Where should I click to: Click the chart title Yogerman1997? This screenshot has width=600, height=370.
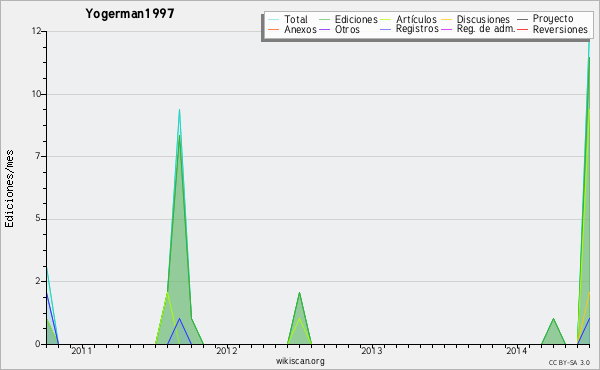coord(130,14)
